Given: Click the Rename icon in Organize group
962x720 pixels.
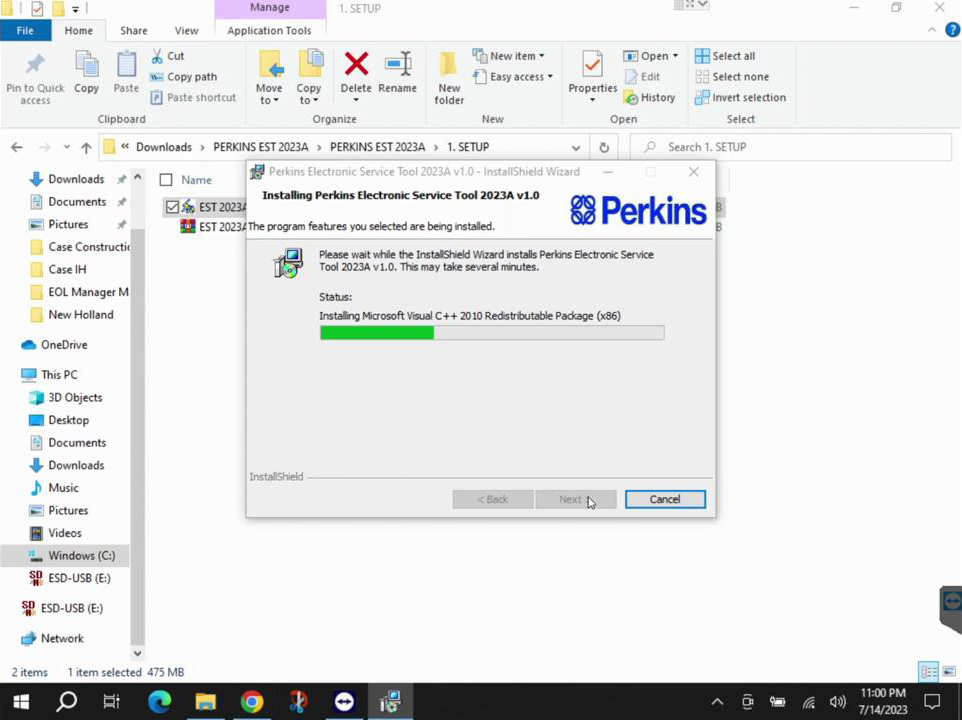Looking at the screenshot, I should point(398,64).
